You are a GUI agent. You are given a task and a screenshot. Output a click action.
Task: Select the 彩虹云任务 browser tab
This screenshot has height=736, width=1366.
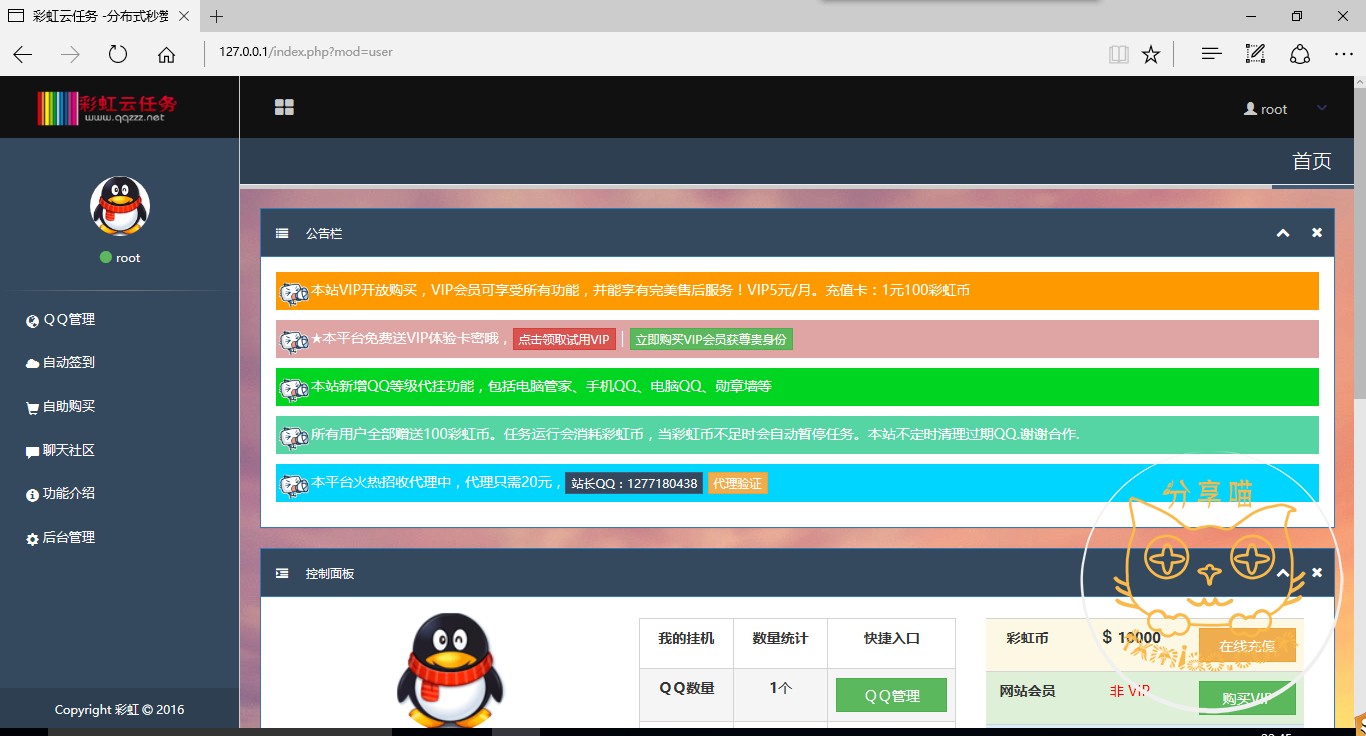click(100, 16)
